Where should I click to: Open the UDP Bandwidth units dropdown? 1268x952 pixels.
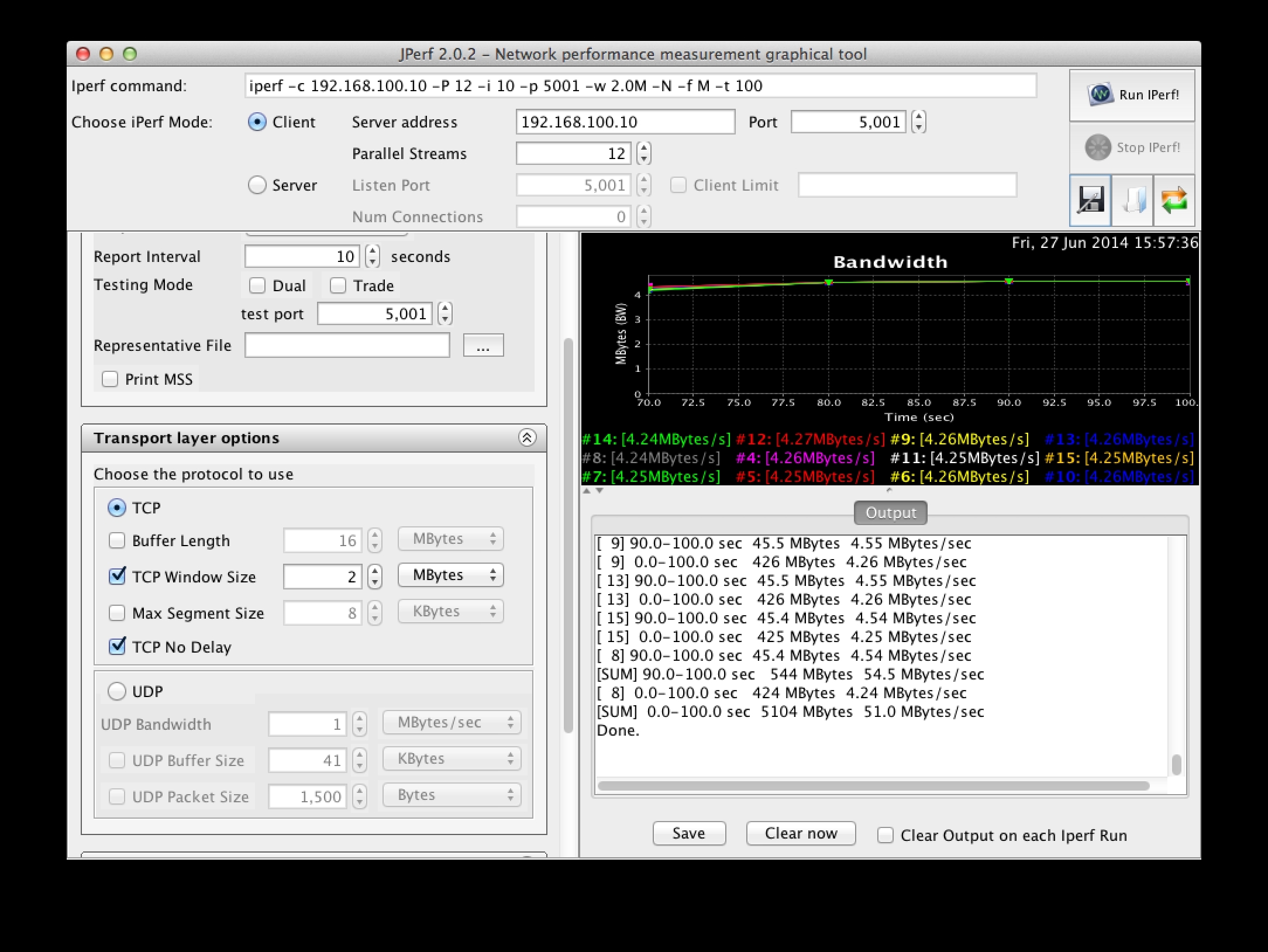click(452, 722)
